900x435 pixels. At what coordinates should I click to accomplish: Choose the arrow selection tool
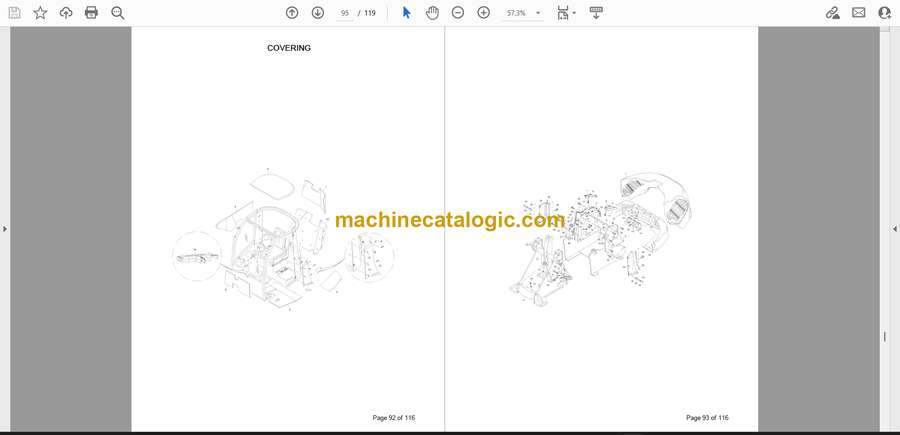click(x=406, y=13)
